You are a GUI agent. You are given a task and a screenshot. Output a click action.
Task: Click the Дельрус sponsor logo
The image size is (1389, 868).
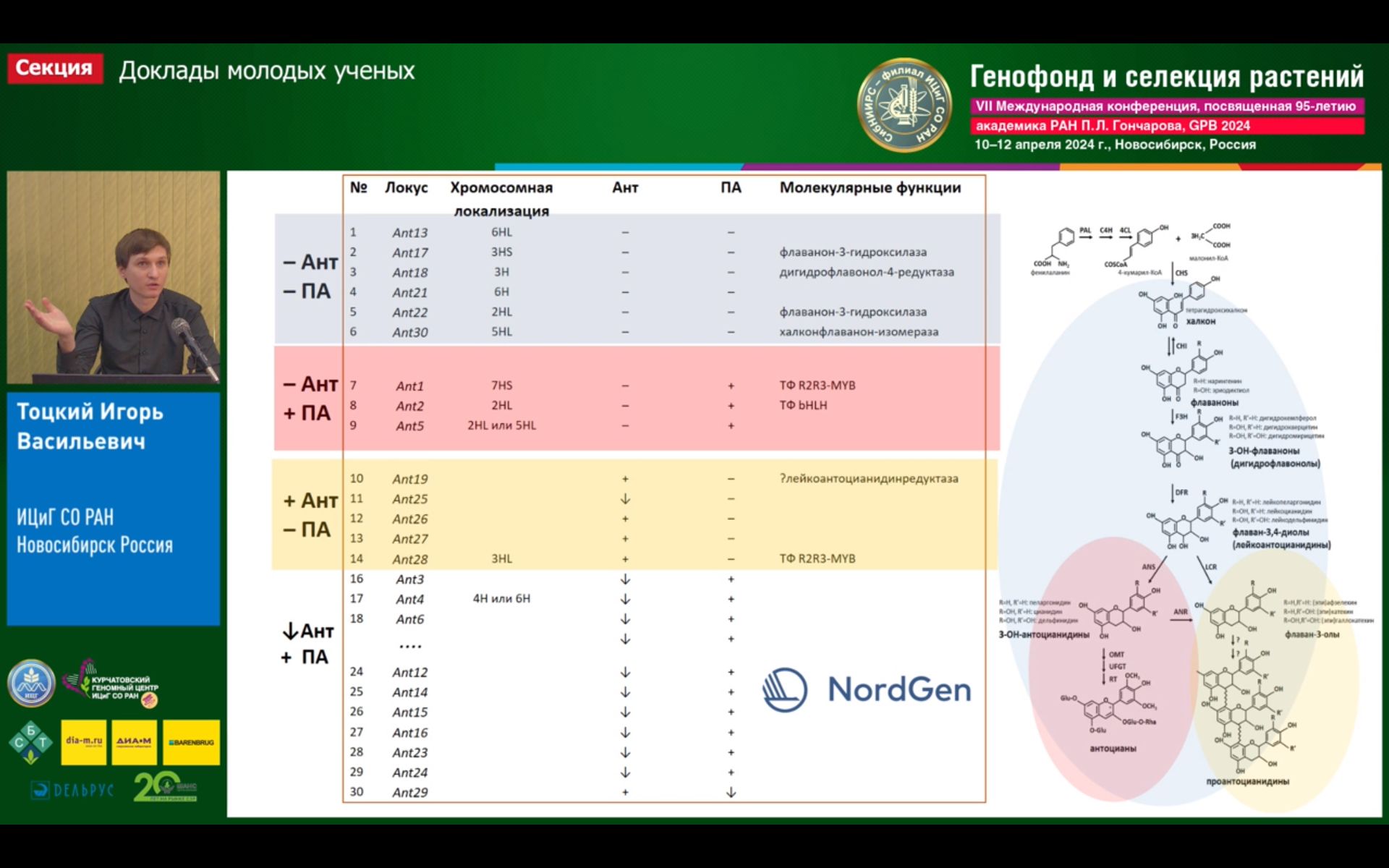72,790
